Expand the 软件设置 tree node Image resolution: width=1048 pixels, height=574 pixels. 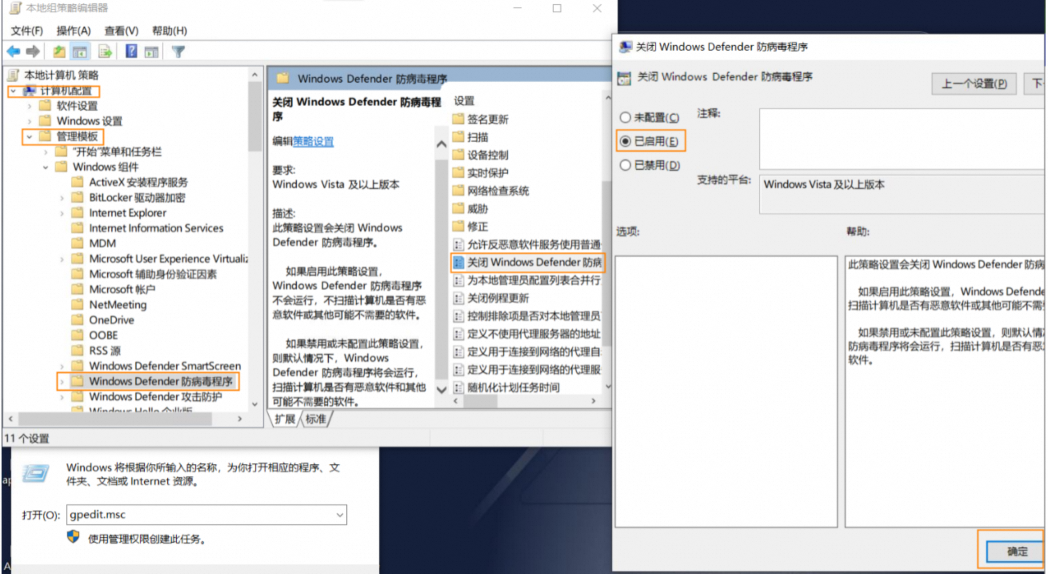[x=29, y=106]
